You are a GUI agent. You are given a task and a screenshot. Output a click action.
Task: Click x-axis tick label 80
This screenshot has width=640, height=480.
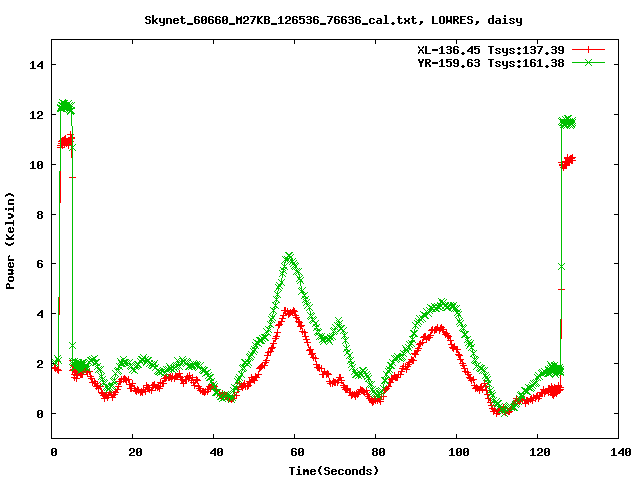point(378,452)
